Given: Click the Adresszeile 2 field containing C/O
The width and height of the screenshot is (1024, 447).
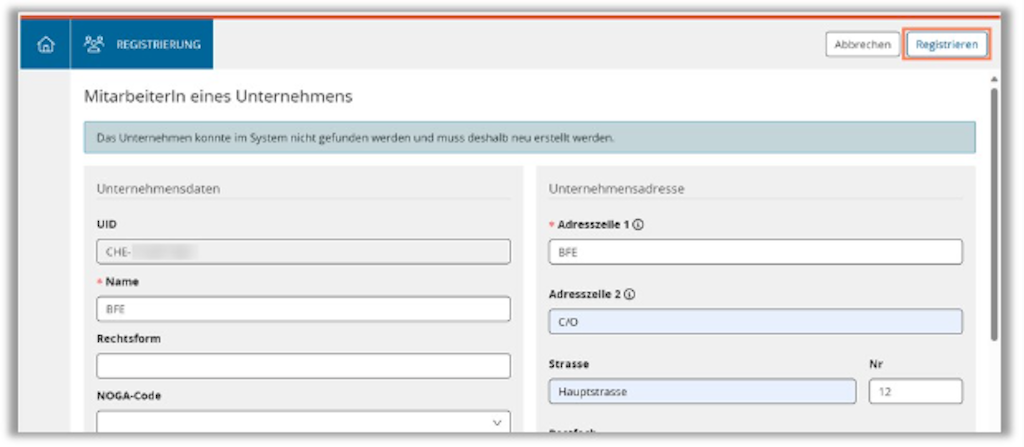Looking at the screenshot, I should pos(755,322).
